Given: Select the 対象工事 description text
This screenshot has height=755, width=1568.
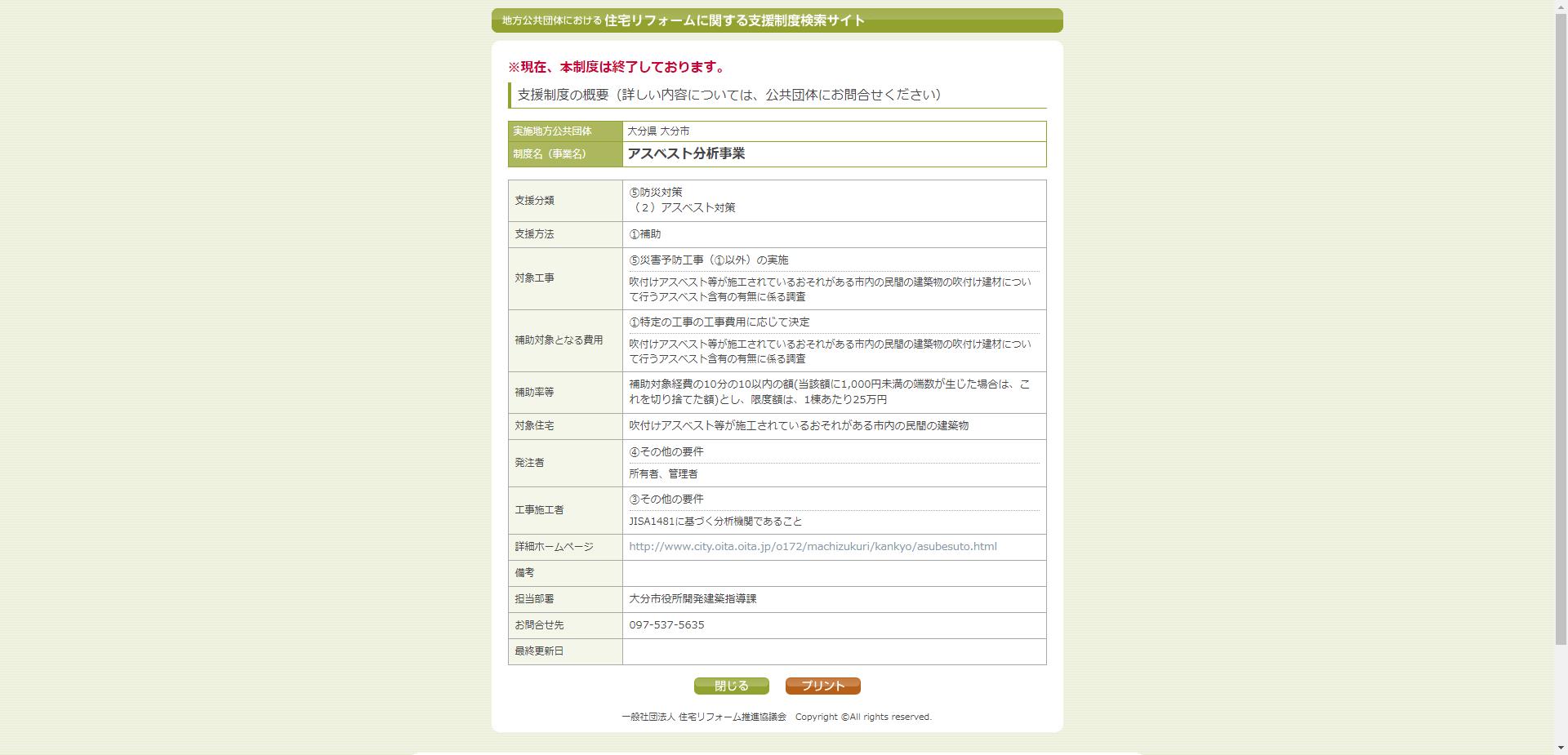Looking at the screenshot, I should pyautogui.click(x=829, y=288).
